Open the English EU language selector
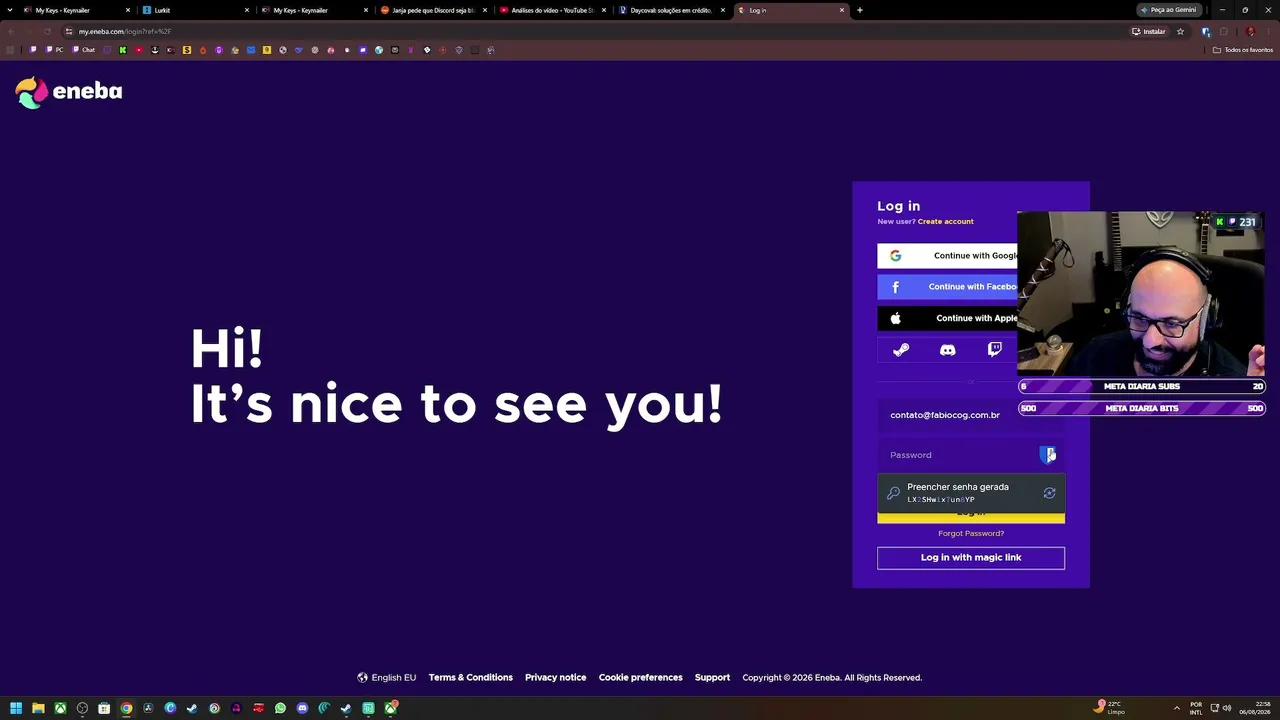This screenshot has height=720, width=1280. [x=387, y=678]
